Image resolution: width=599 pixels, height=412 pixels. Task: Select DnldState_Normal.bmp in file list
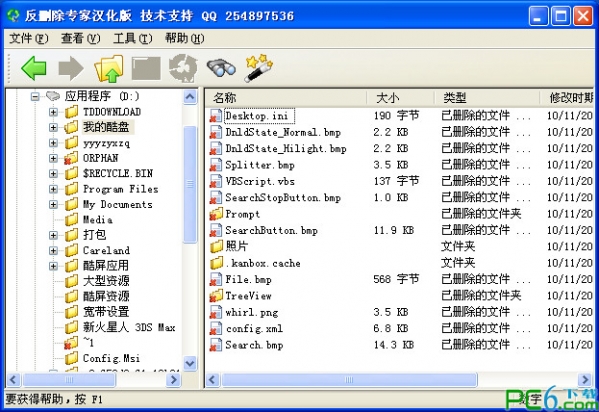click(x=283, y=132)
